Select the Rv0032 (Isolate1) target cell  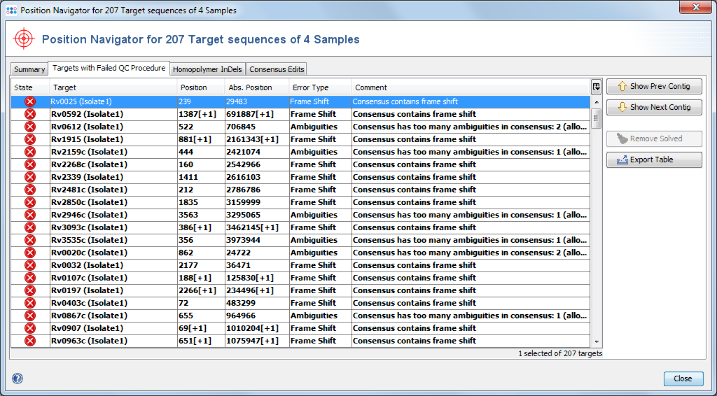113,265
